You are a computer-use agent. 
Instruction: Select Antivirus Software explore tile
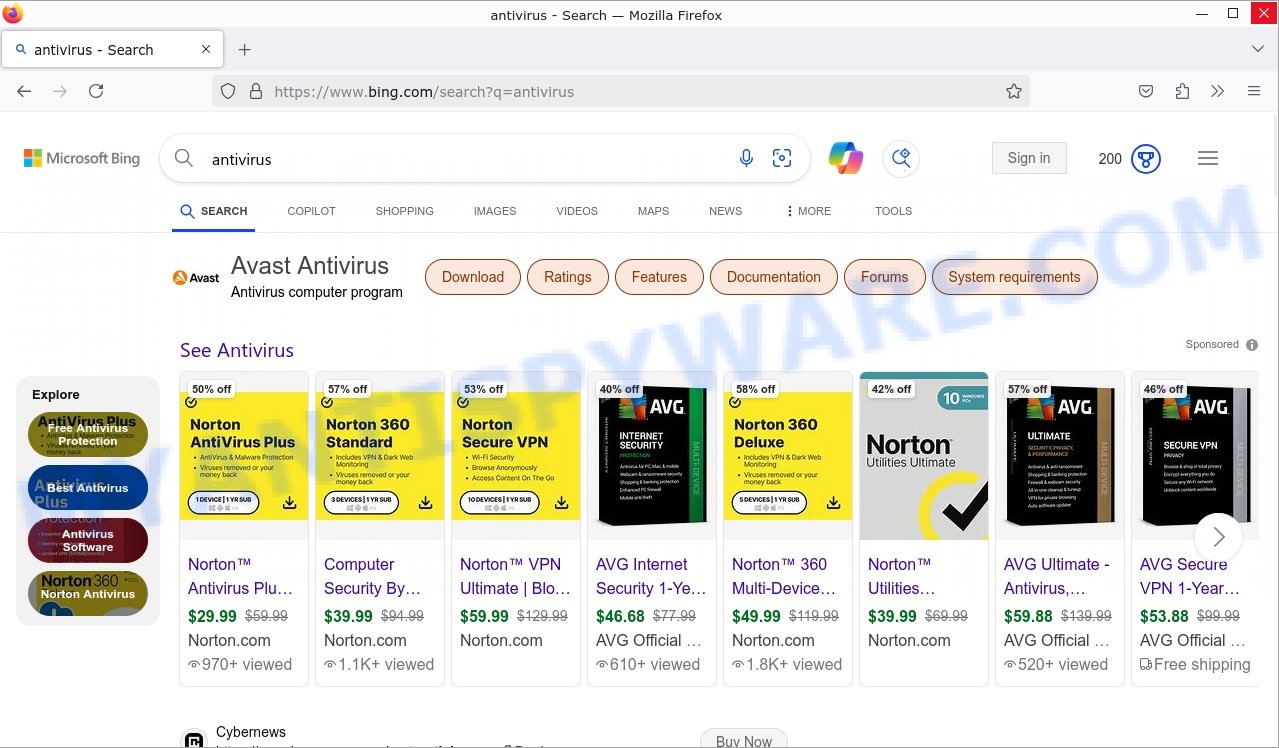pyautogui.click(x=88, y=541)
